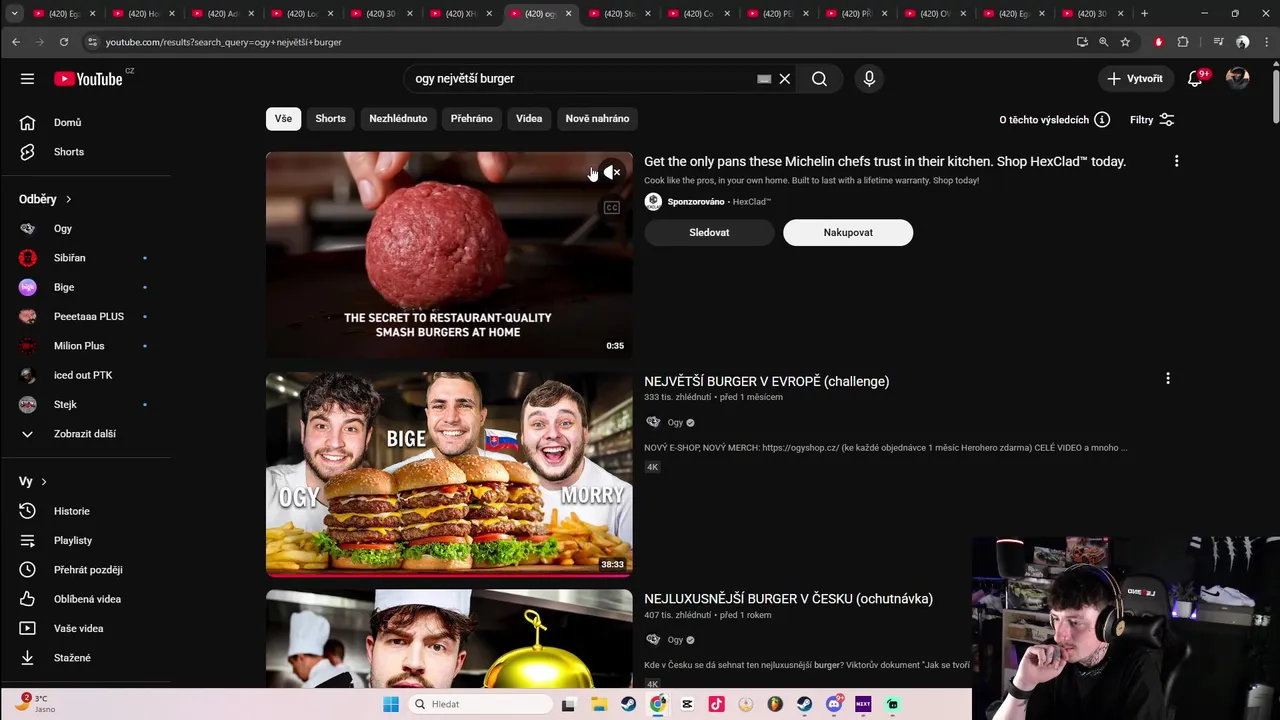Click the Vytvořit create button
Screen dimensions: 1280x720
coord(1135,79)
